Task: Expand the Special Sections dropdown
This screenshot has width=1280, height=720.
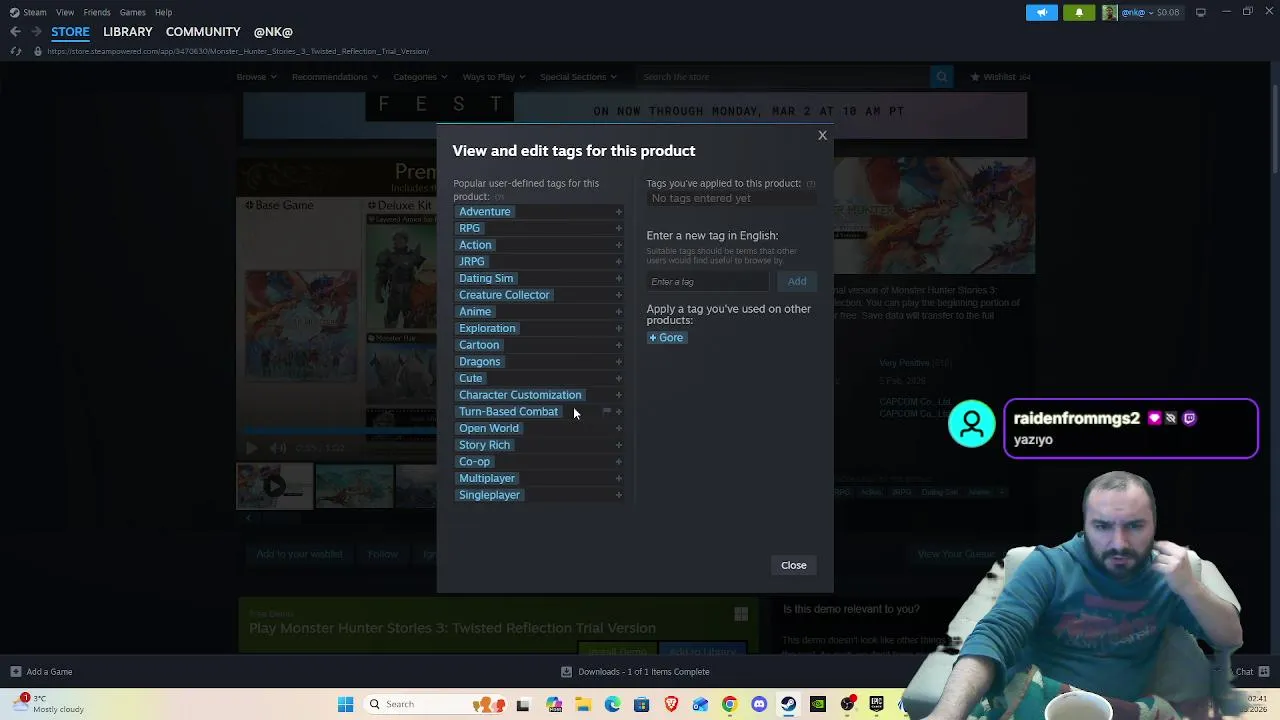Action: coord(578,77)
